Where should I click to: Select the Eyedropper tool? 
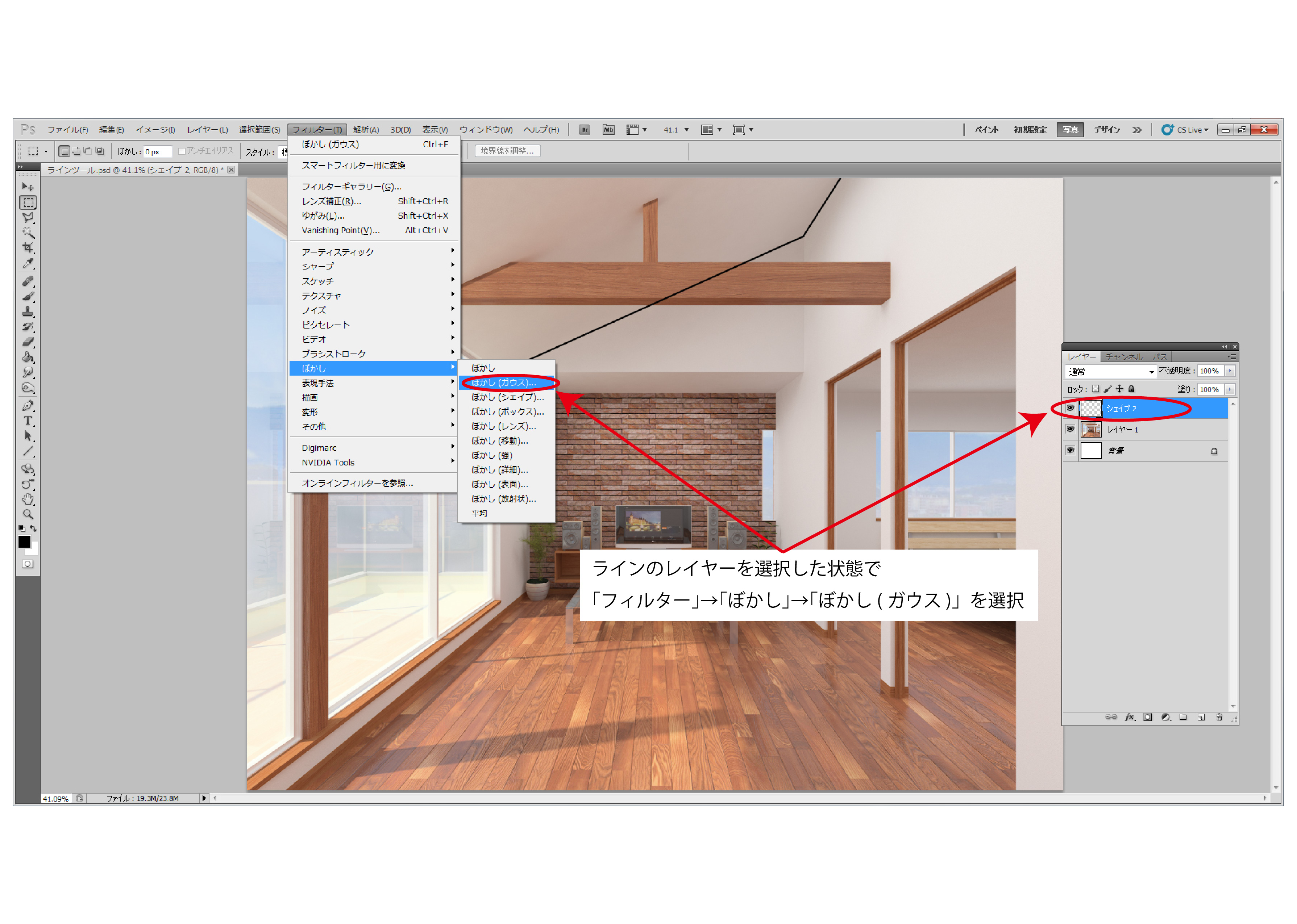coord(27,263)
